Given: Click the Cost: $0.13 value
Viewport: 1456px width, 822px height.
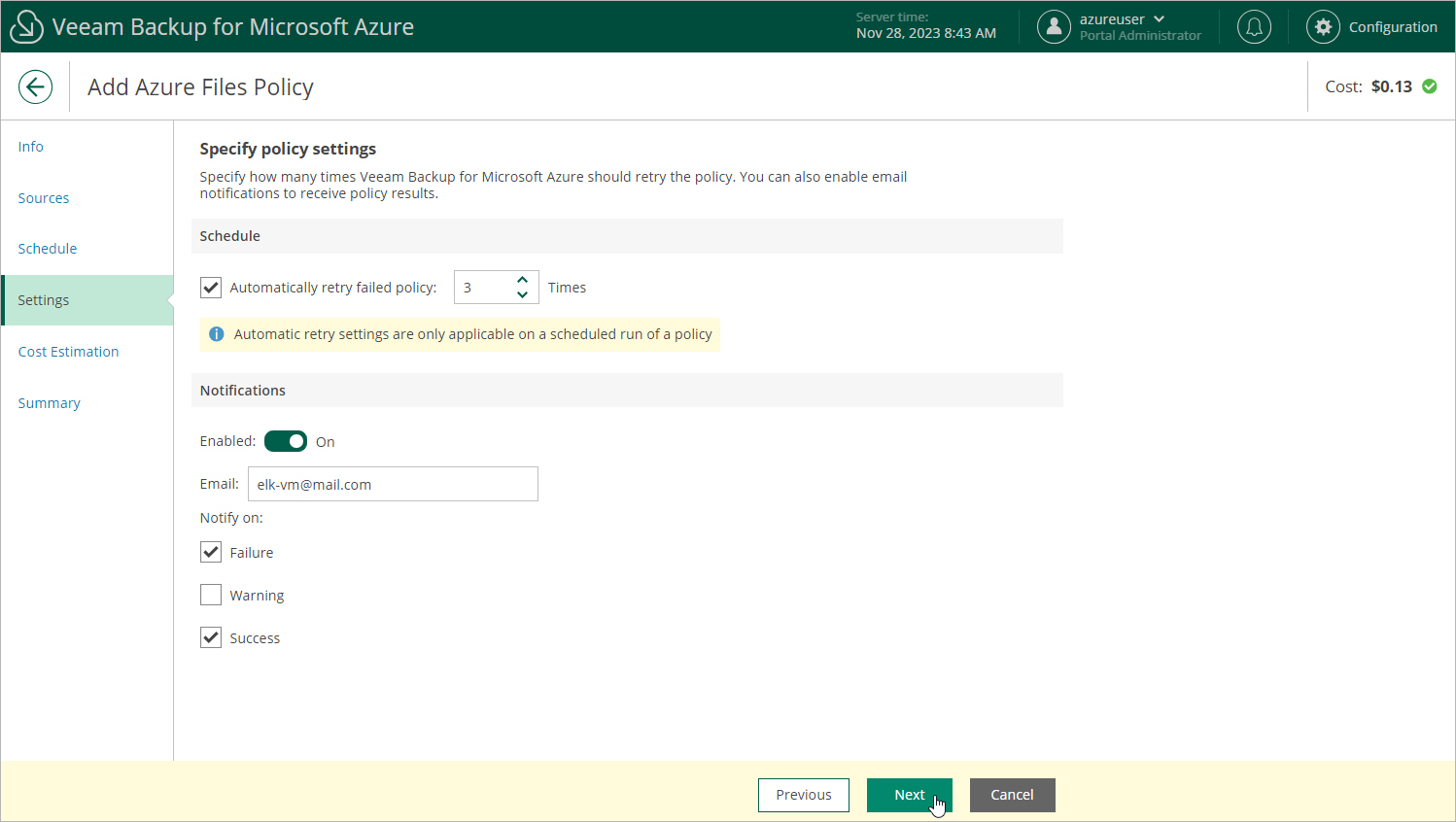Looking at the screenshot, I should [1369, 86].
